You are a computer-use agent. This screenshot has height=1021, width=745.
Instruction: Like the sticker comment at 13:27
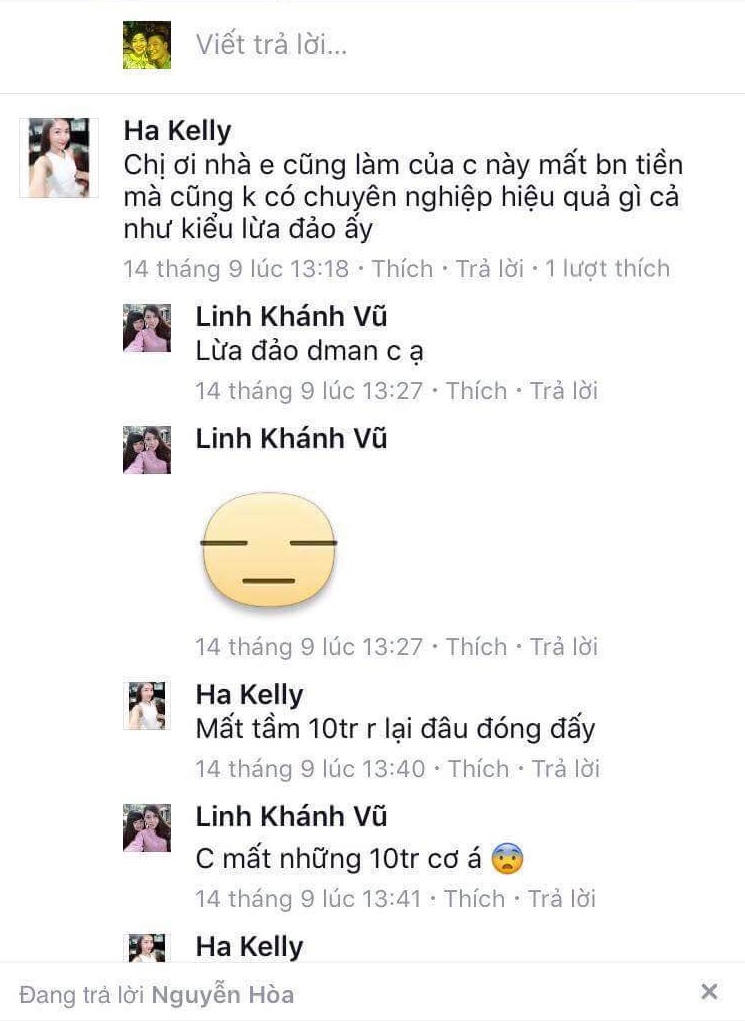(476, 647)
